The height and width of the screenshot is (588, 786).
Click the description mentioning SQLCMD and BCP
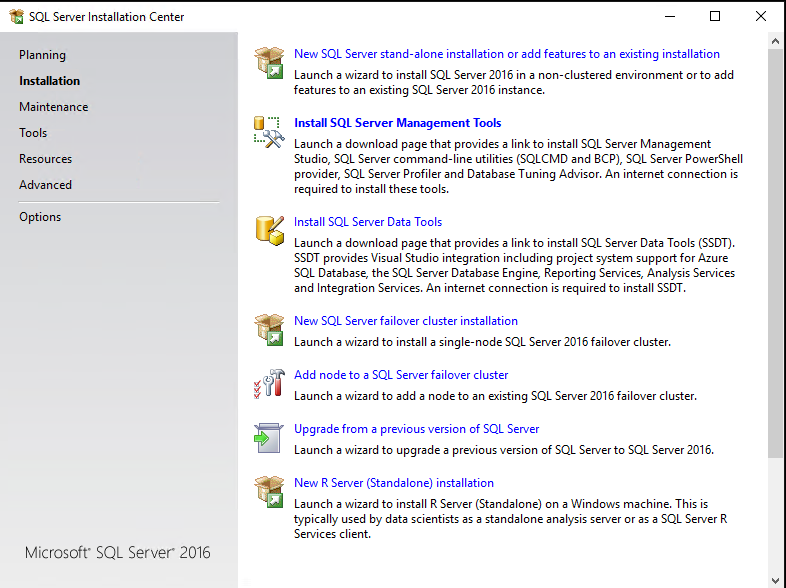pyautogui.click(x=518, y=166)
